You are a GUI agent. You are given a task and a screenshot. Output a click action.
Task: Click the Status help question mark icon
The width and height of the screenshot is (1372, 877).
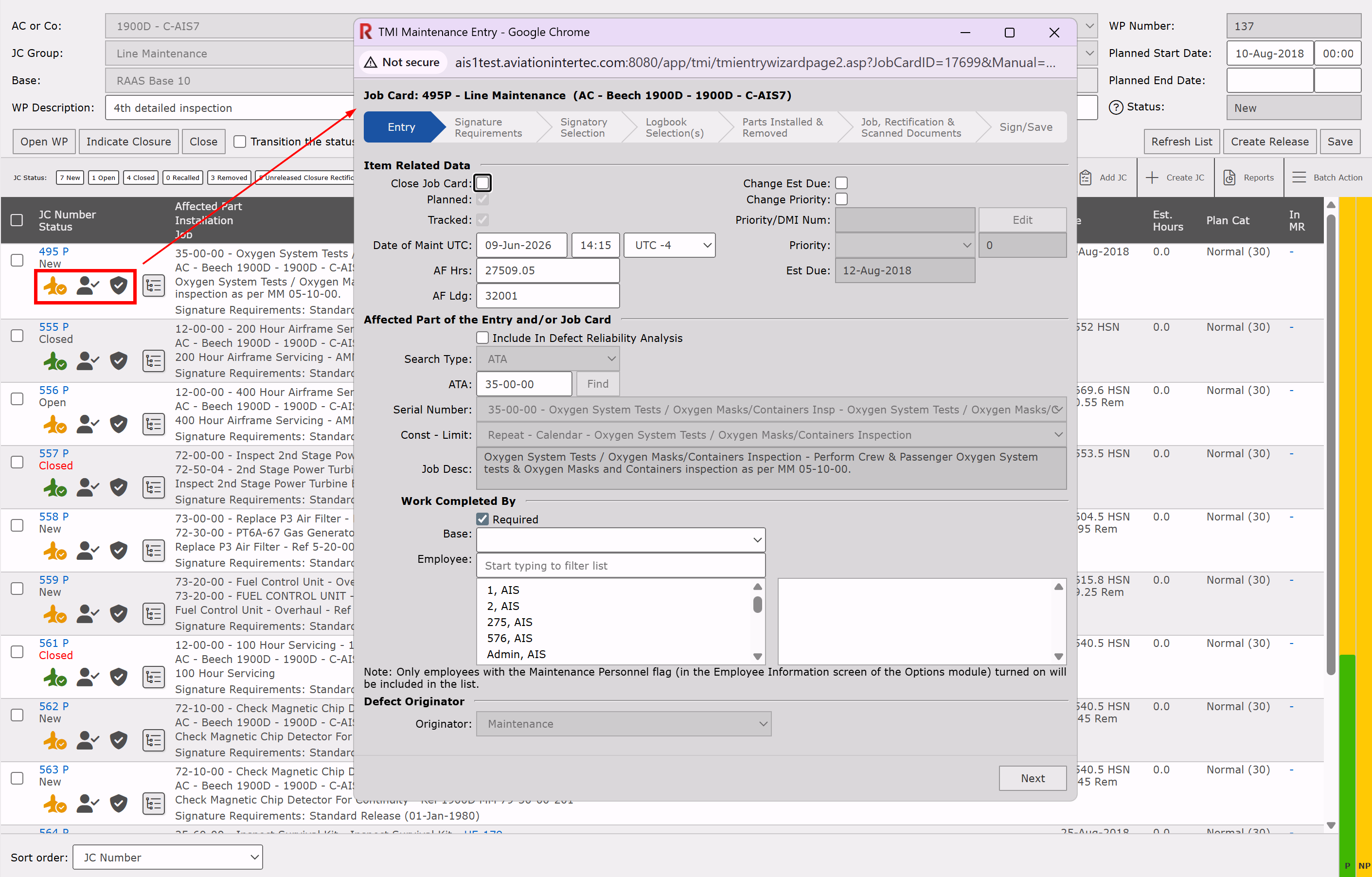pyautogui.click(x=1116, y=107)
